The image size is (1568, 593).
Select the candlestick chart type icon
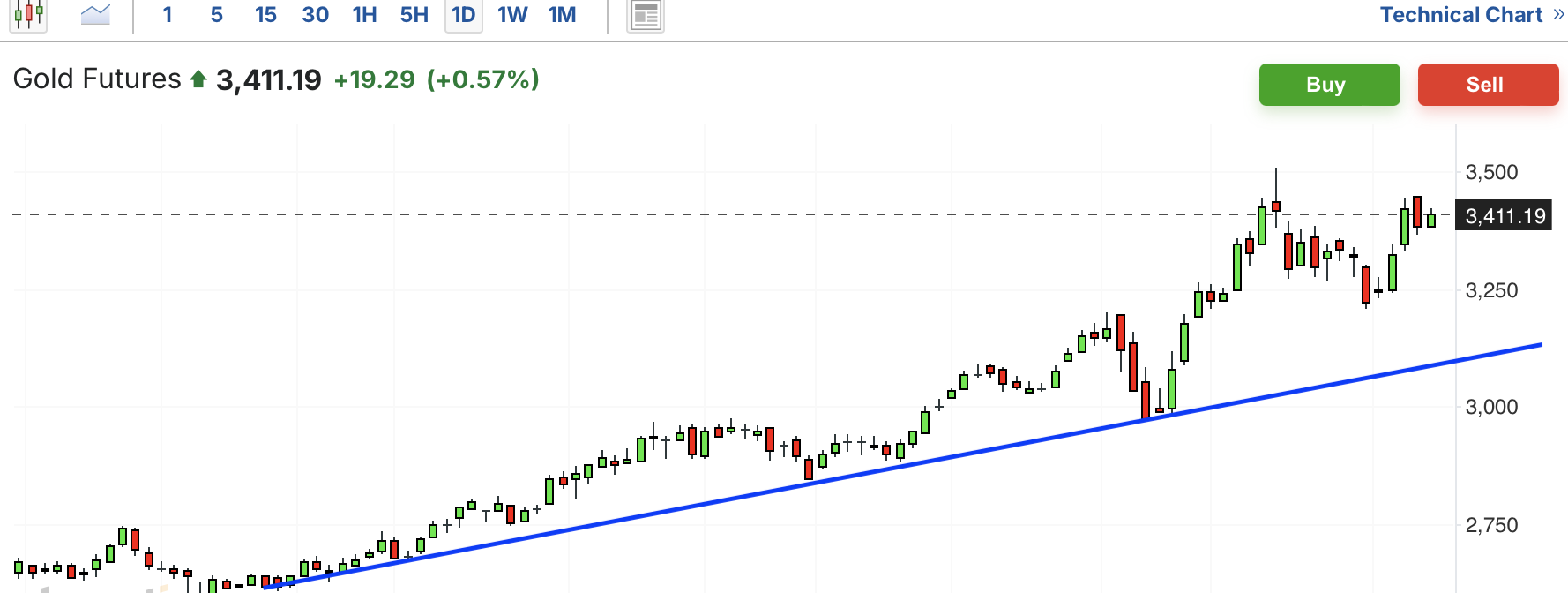point(29,14)
